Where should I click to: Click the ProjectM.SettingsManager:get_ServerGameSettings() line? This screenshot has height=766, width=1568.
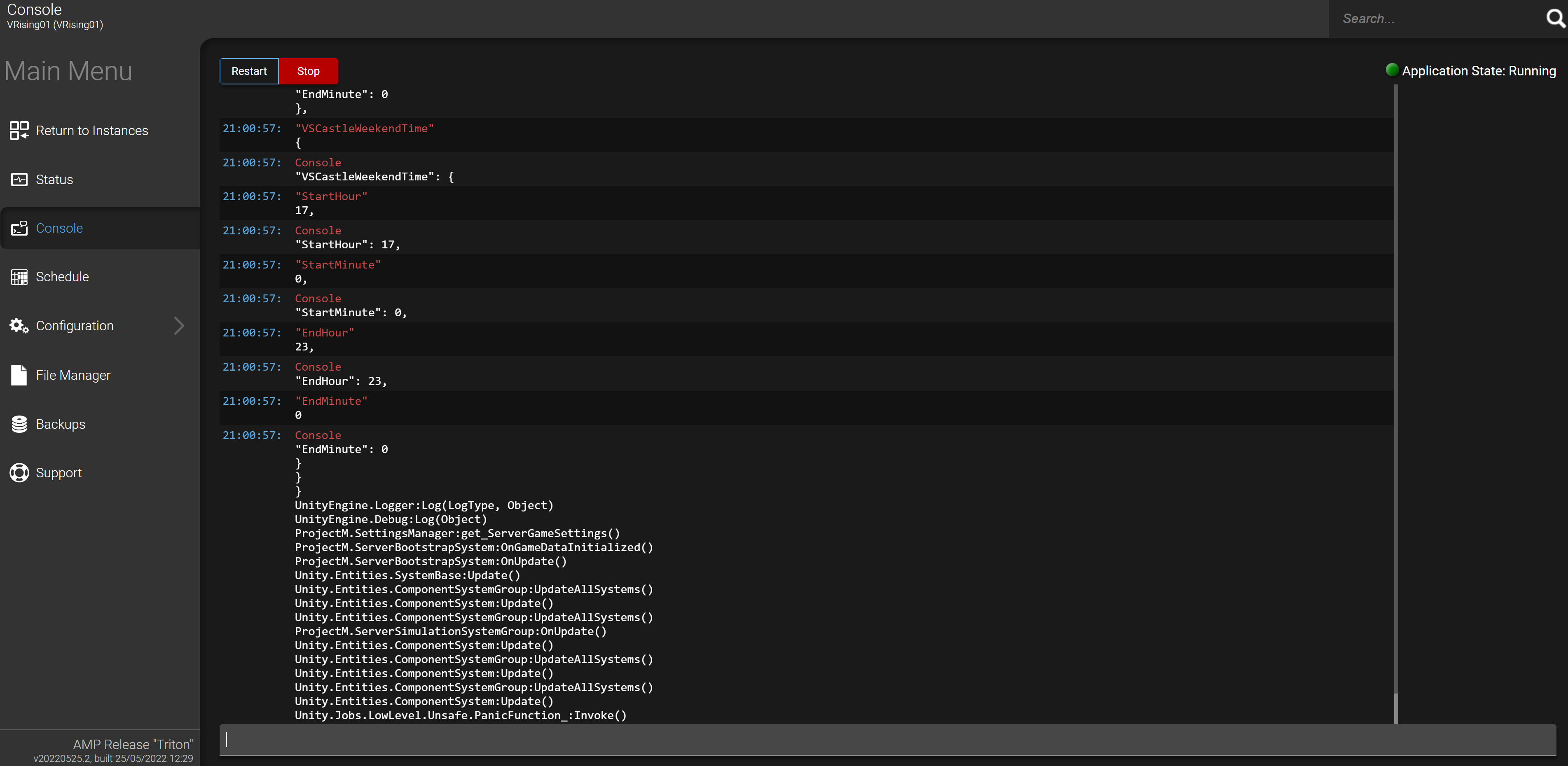click(457, 533)
